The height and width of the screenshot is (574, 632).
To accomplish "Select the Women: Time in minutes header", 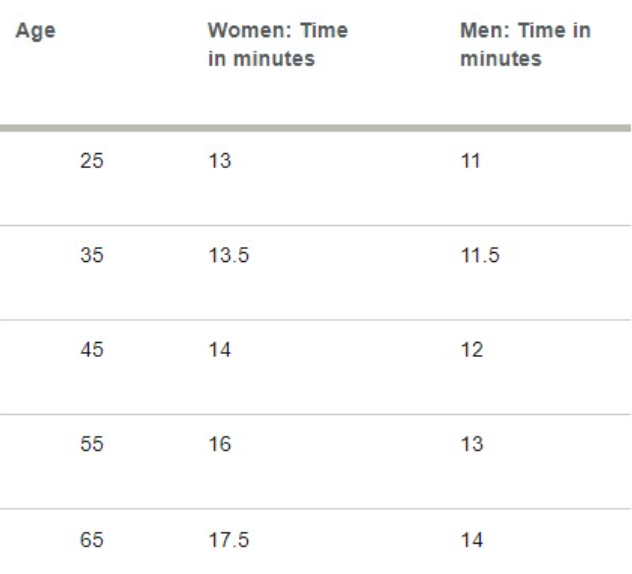I will click(x=278, y=44).
